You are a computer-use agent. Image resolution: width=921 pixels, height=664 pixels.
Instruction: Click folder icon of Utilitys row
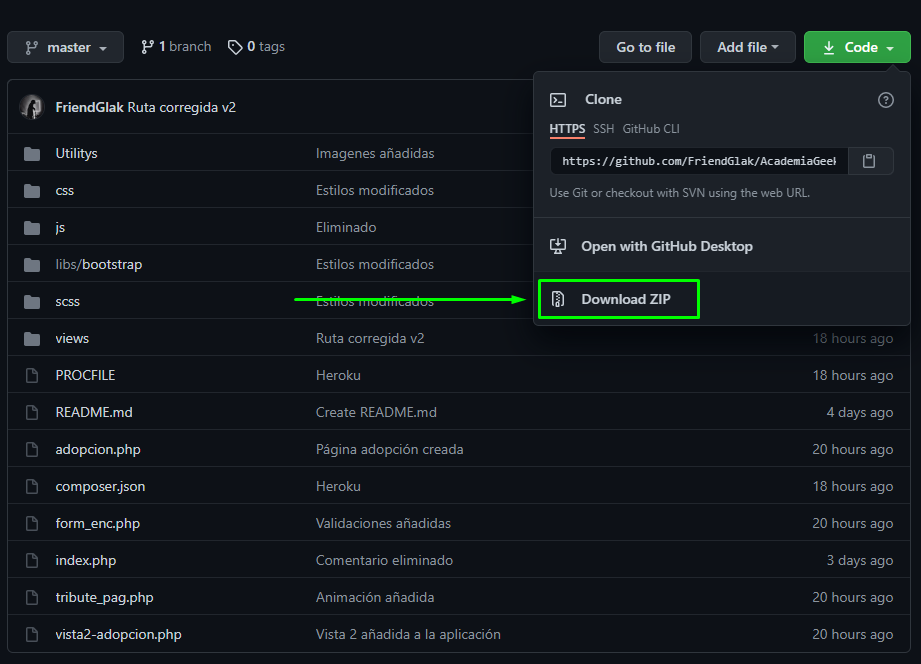pyautogui.click(x=32, y=154)
